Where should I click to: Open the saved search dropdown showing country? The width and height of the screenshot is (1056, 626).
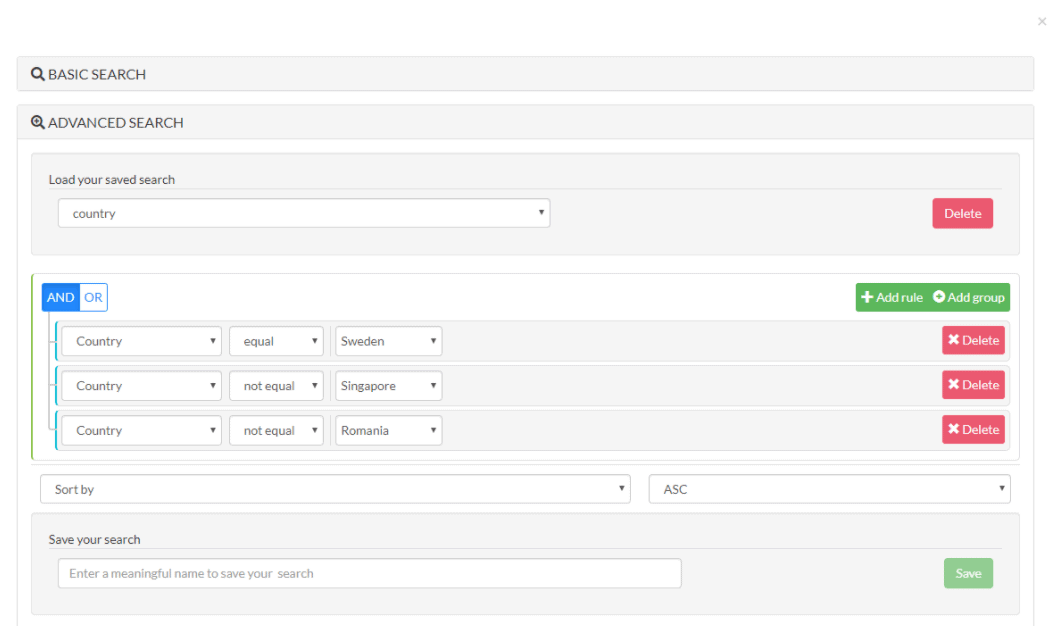[x=304, y=213]
